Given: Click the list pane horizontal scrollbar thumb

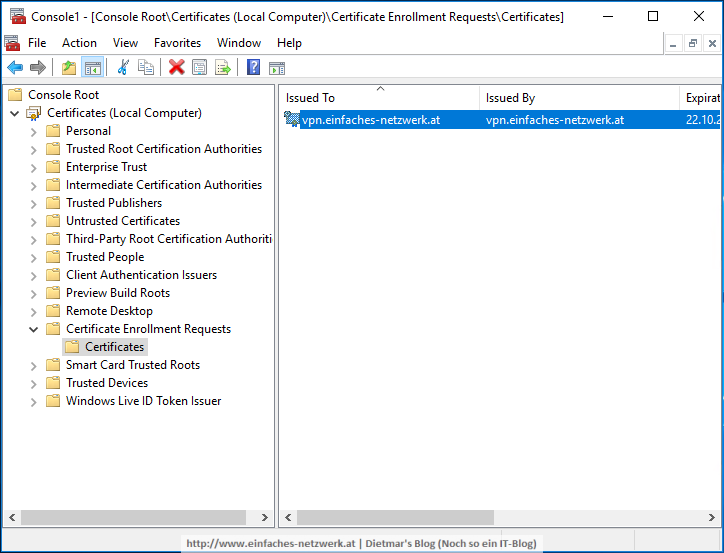Looking at the screenshot, I should (x=395, y=517).
